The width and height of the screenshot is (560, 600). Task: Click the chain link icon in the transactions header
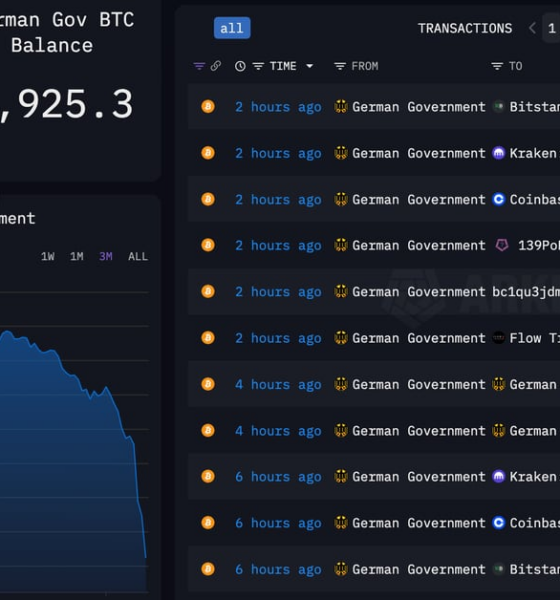216,66
